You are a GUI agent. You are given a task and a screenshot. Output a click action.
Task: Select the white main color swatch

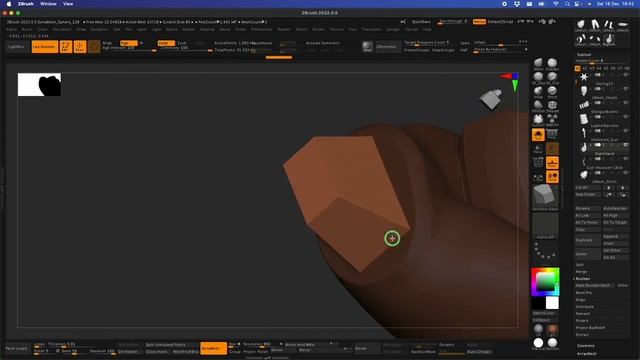click(x=552, y=303)
